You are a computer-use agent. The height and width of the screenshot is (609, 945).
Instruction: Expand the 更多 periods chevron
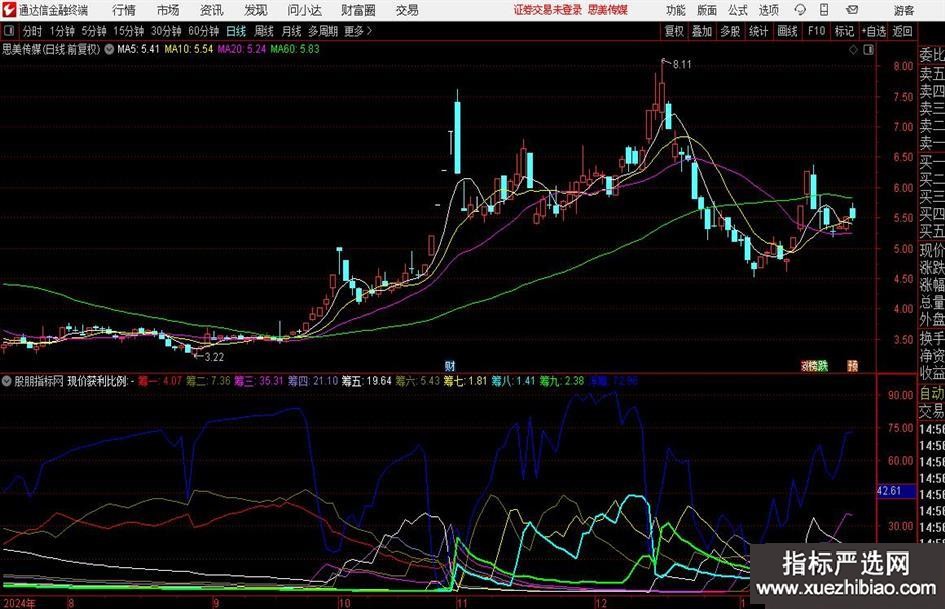369,31
